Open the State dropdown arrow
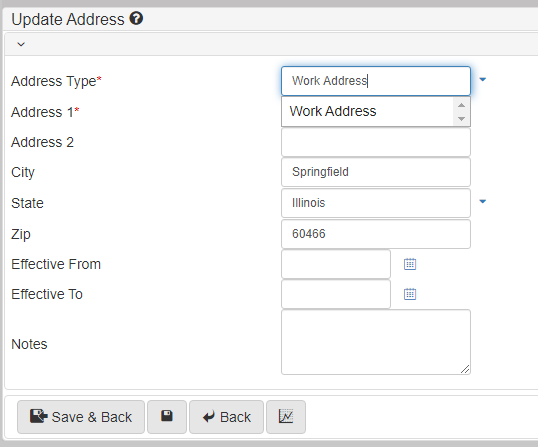The image size is (538, 447). click(482, 201)
